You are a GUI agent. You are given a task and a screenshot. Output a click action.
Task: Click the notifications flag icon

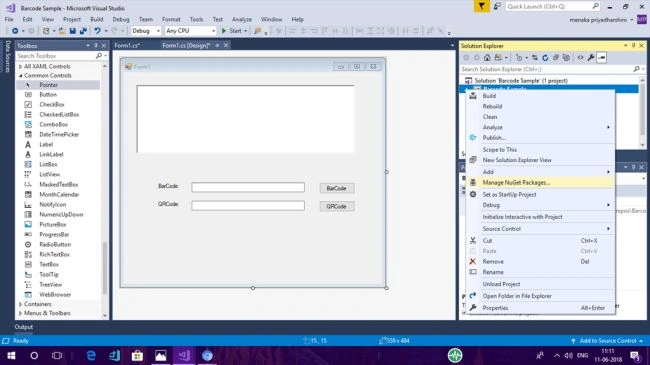(x=481, y=6)
